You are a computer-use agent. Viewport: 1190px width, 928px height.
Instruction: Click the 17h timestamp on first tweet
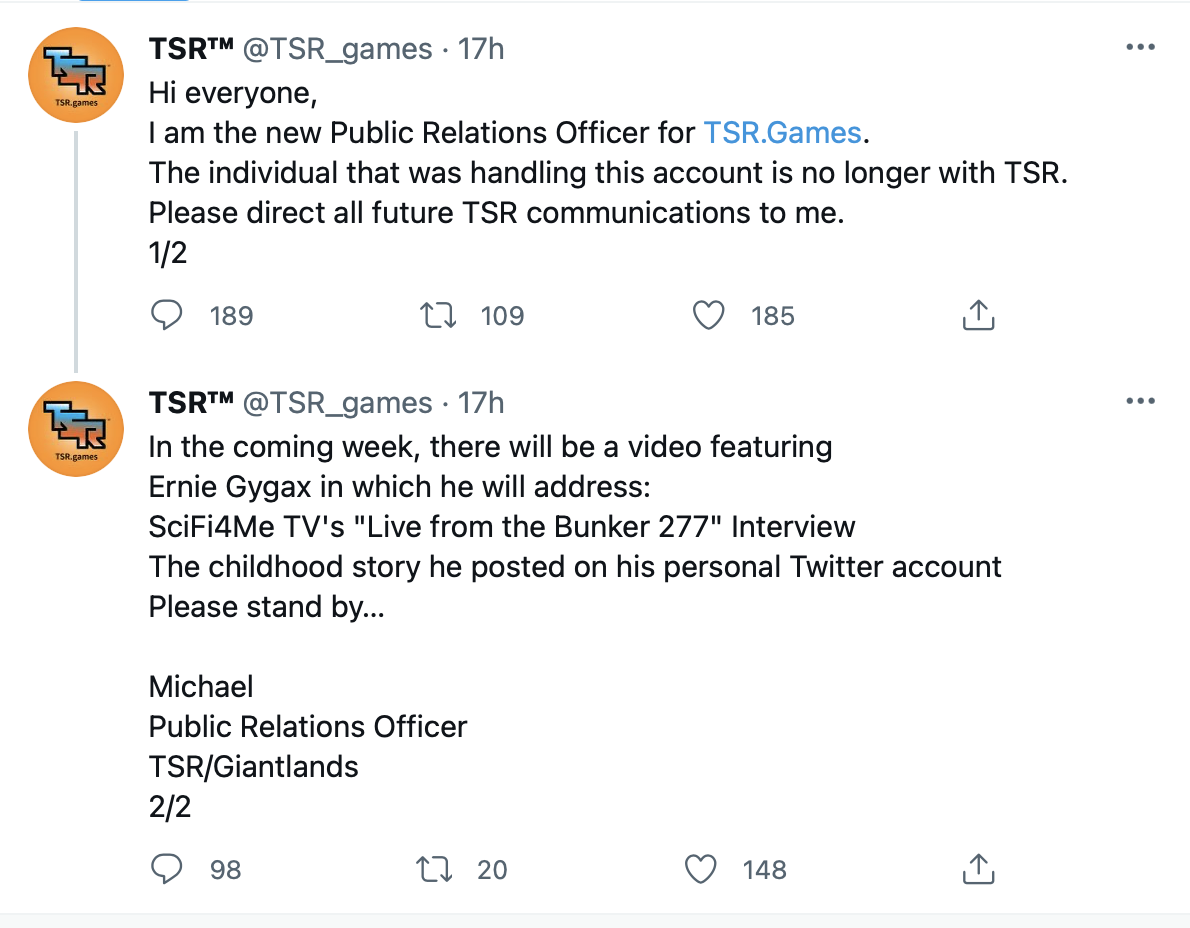coord(481,49)
